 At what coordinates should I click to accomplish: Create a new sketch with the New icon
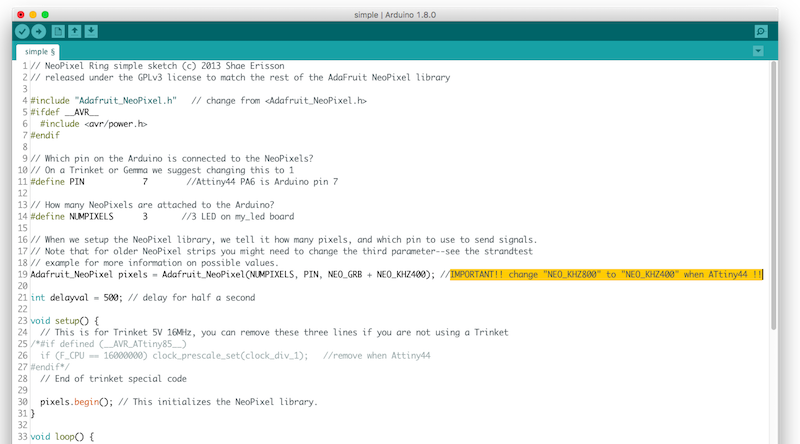pyautogui.click(x=58, y=32)
